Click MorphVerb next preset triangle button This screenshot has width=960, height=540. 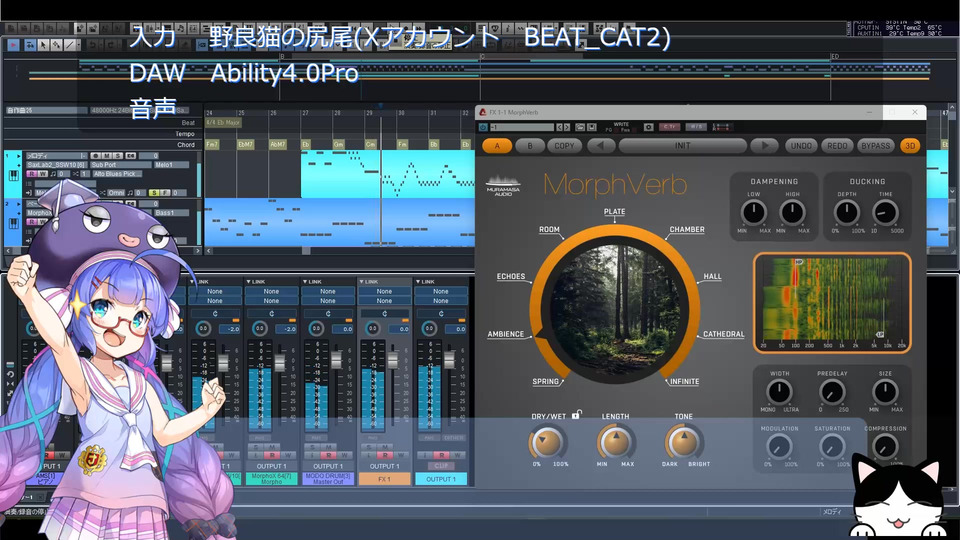(x=765, y=146)
